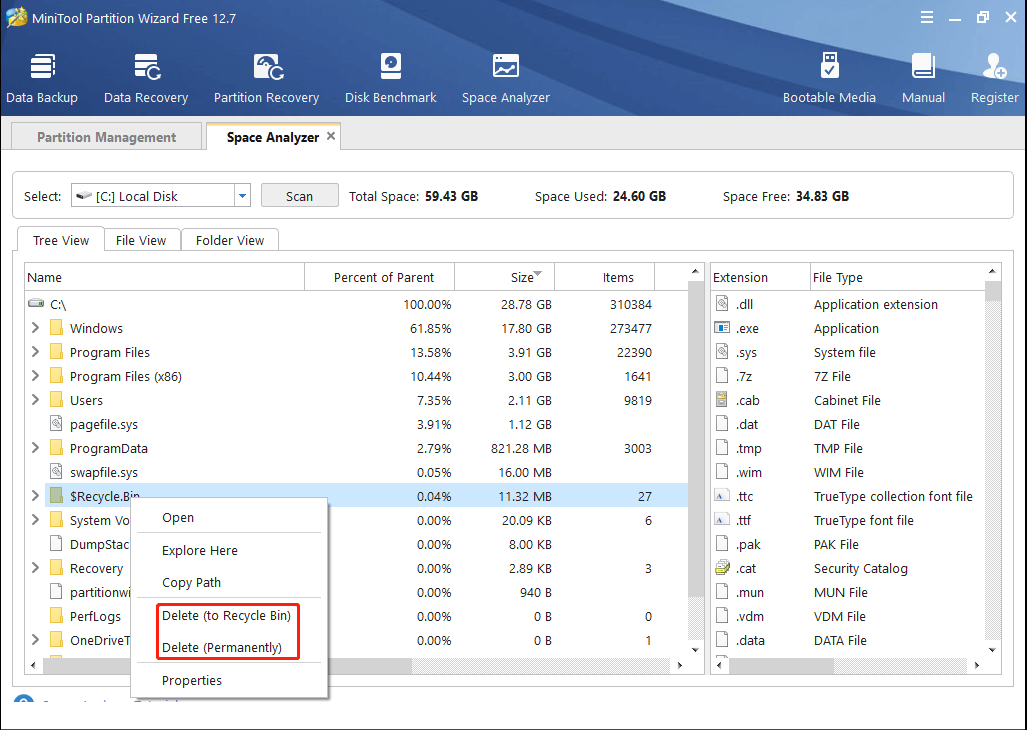Open Space Analyzer from the toolbar

(506, 79)
